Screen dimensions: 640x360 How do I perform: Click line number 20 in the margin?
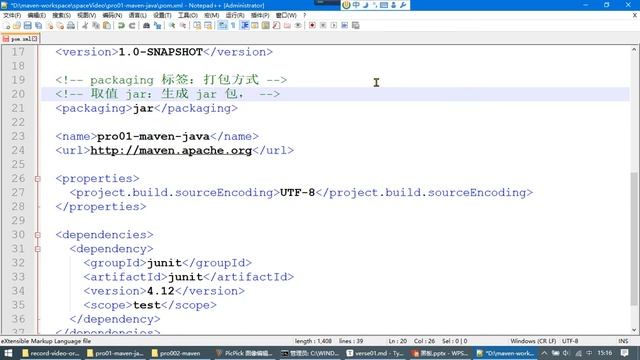pyautogui.click(x=18, y=94)
